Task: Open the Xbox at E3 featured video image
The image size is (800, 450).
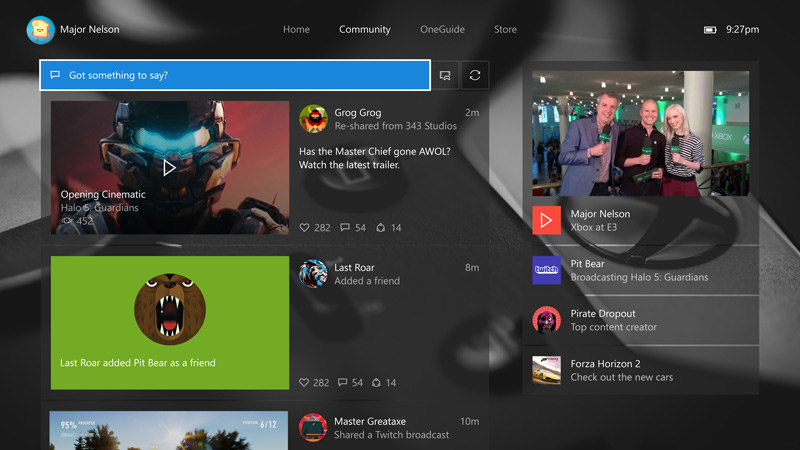Action: coord(641,134)
